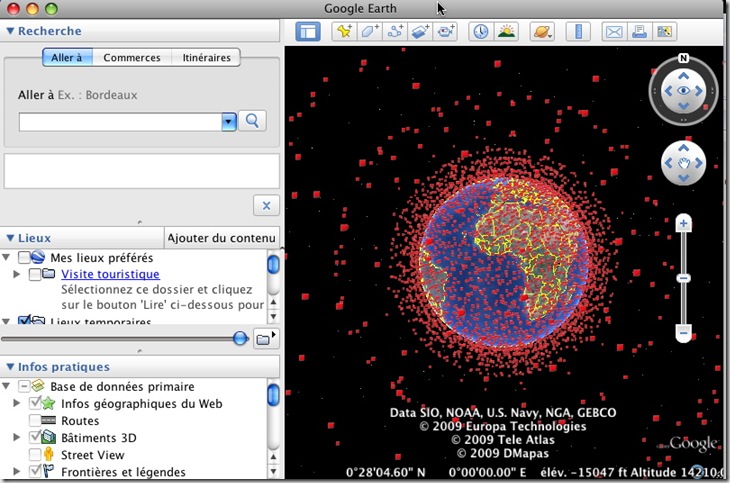The height and width of the screenshot is (483, 730).
Task: Add a polygon from the toolbar
Action: [370, 32]
